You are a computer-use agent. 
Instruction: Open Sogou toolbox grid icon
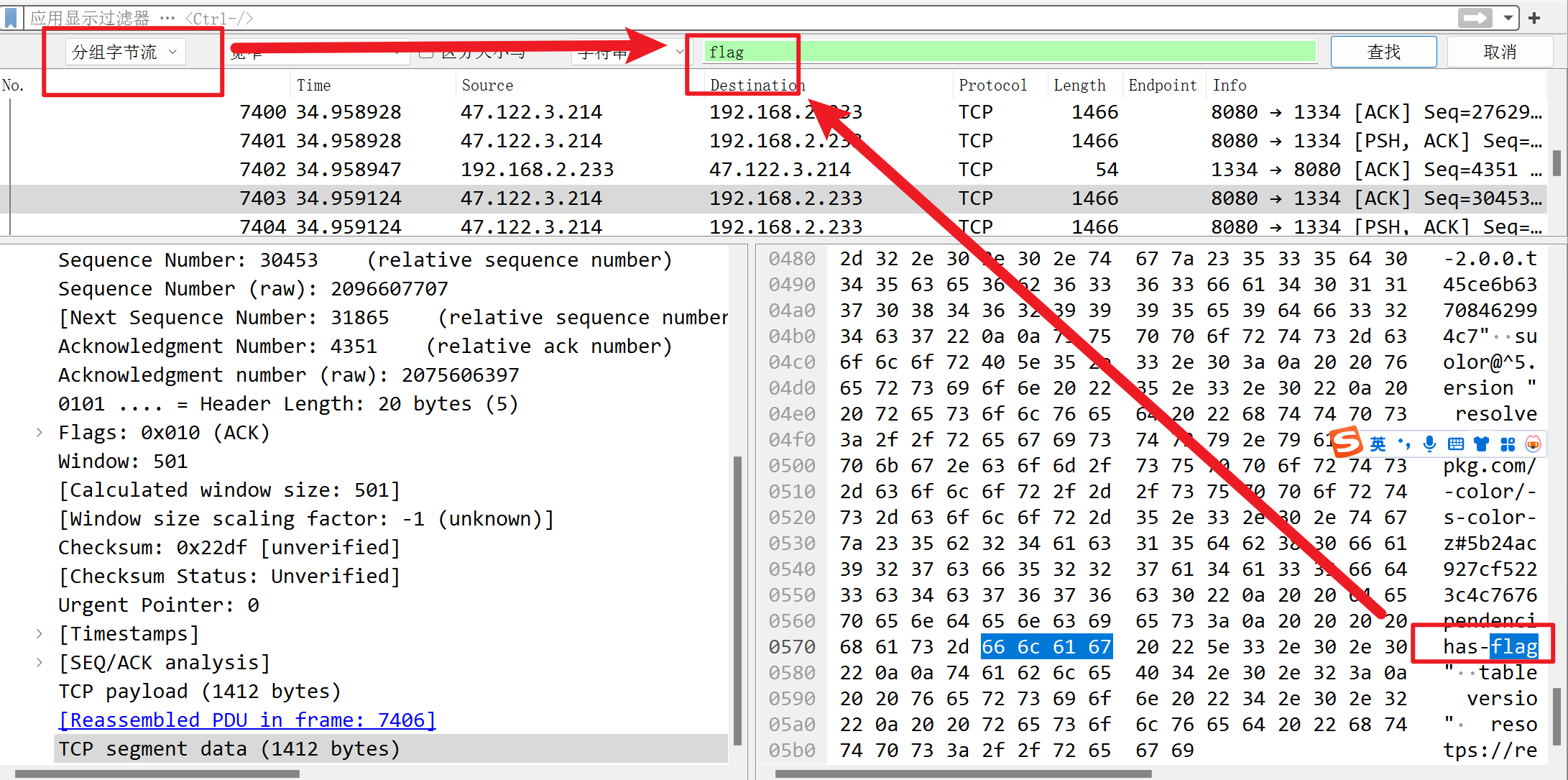pyautogui.click(x=1507, y=444)
